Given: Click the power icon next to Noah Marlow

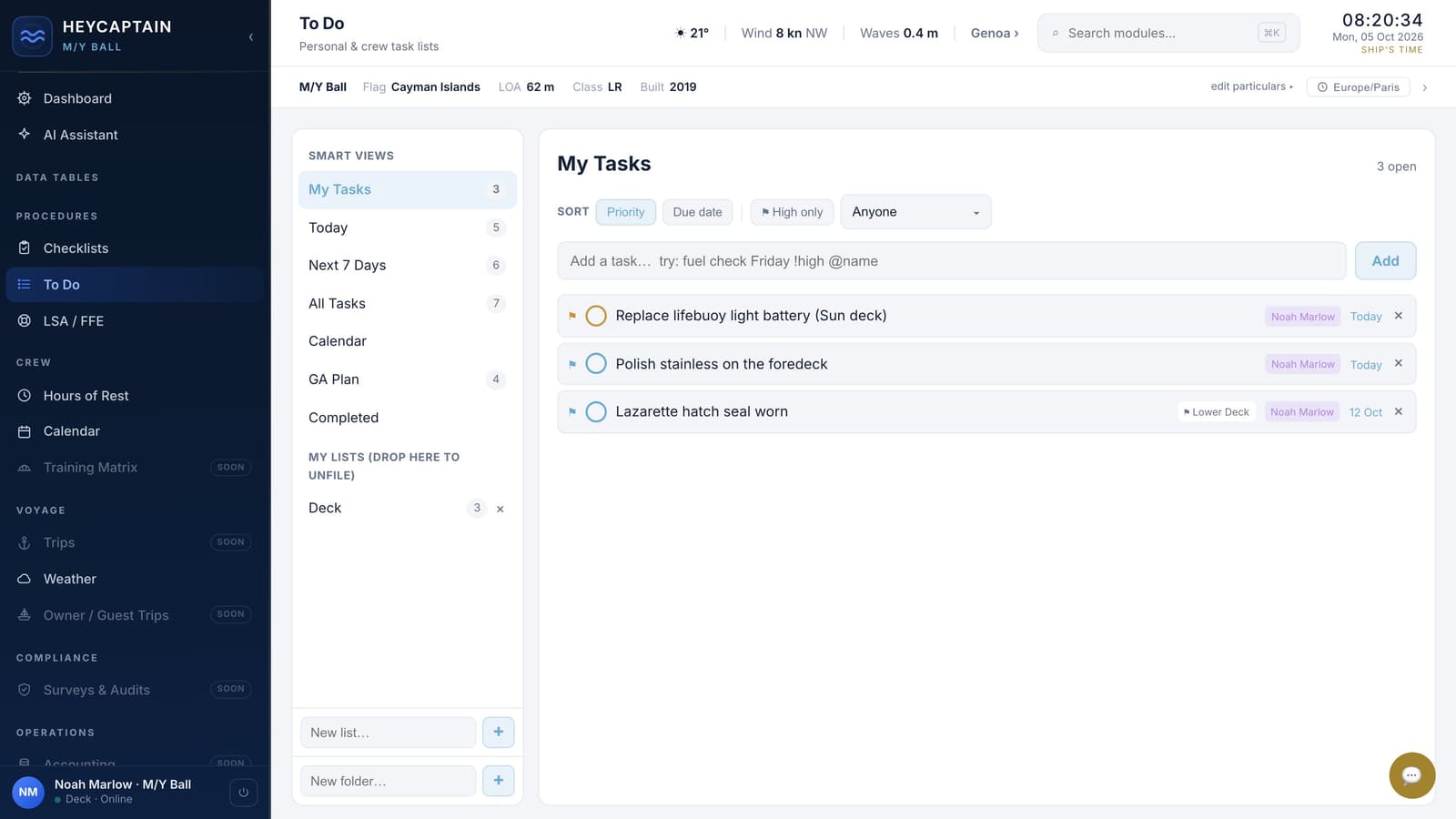Looking at the screenshot, I should pos(243,793).
